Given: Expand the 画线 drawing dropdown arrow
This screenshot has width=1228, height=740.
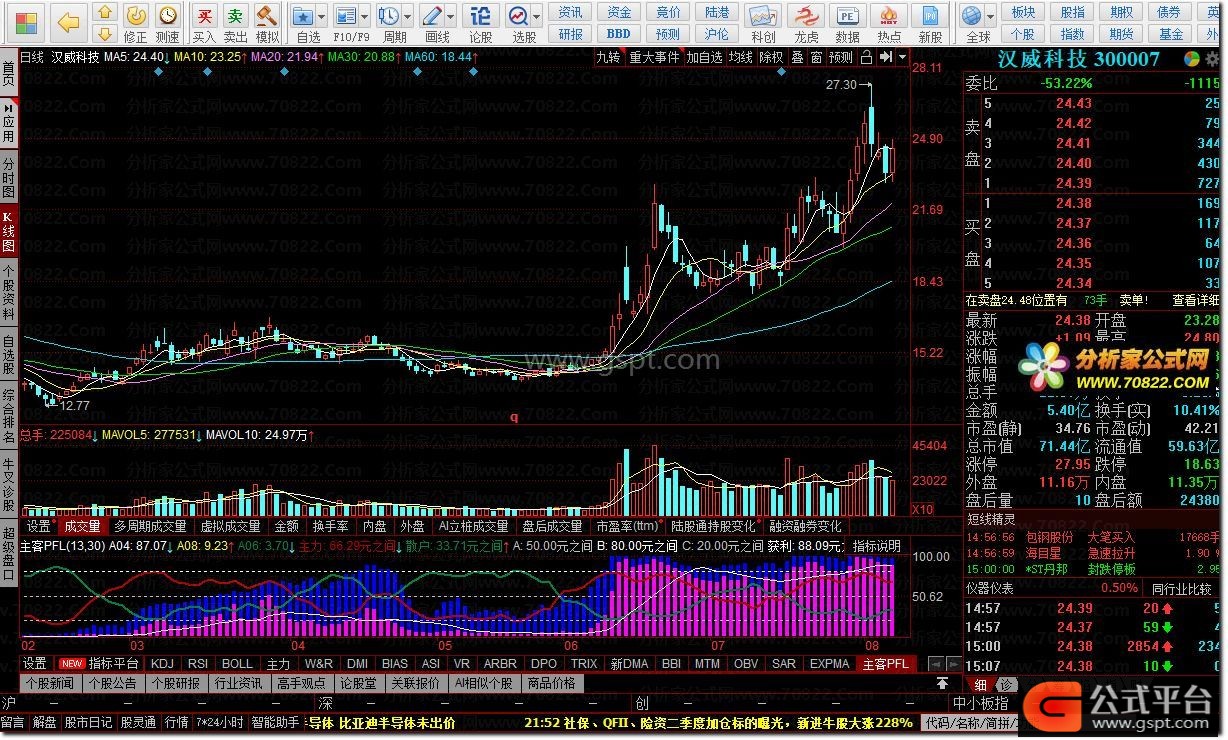Looking at the screenshot, I should click(x=451, y=17).
